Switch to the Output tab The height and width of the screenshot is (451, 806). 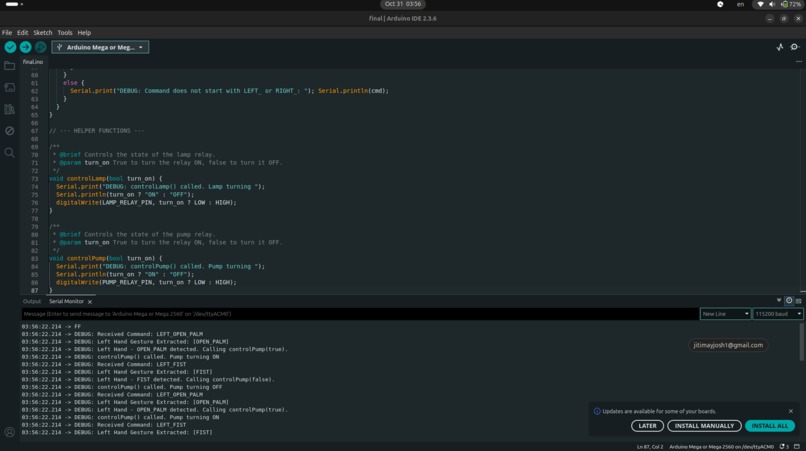point(32,301)
